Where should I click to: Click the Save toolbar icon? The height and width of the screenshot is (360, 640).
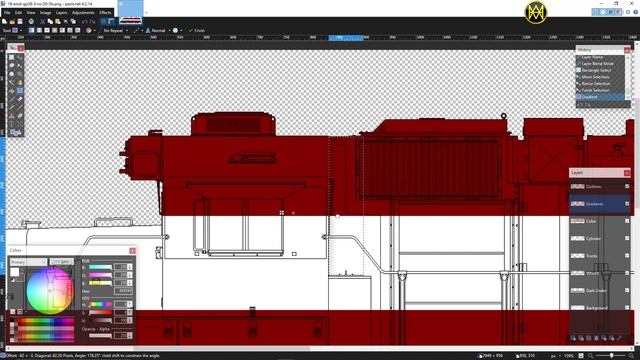[x=20, y=21]
